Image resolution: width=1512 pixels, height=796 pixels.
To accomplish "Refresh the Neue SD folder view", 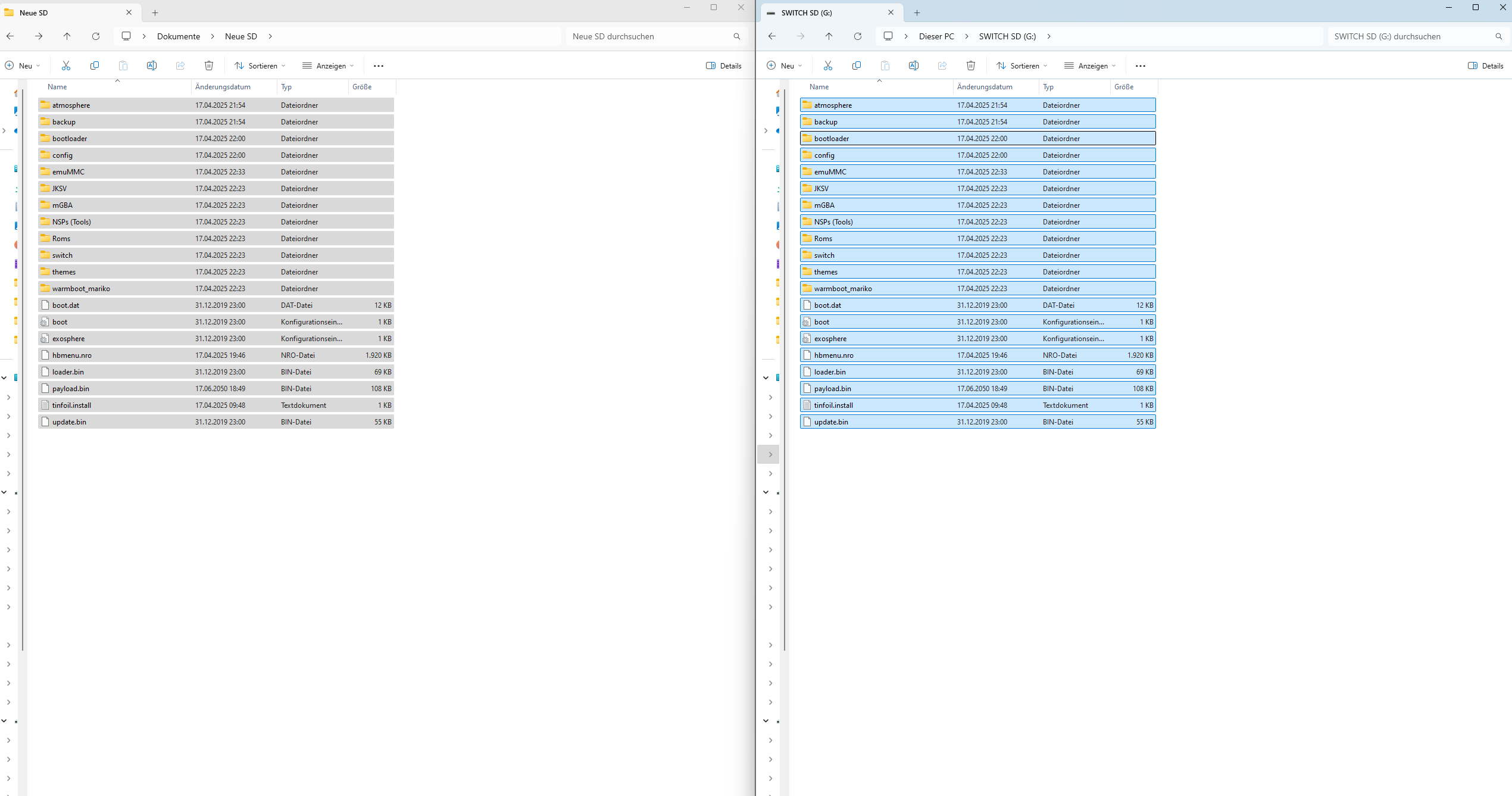I will [96, 36].
